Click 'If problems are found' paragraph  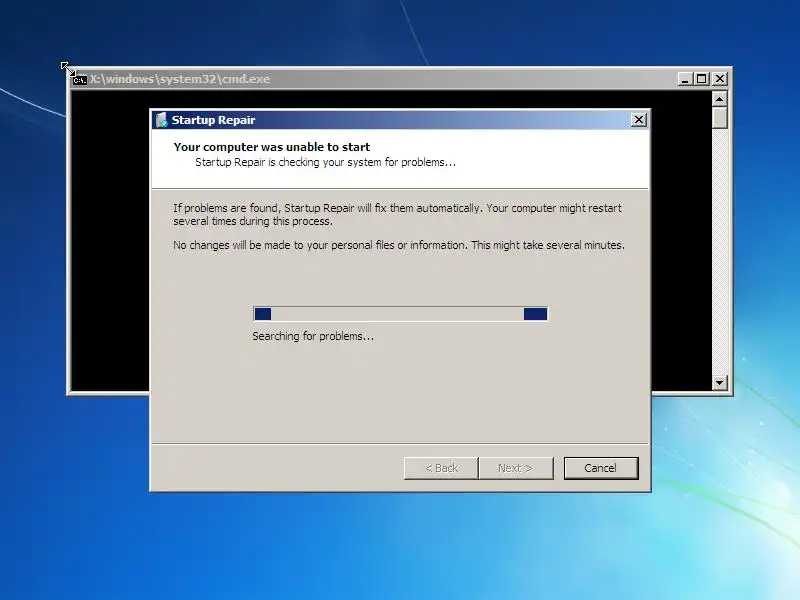(x=397, y=215)
